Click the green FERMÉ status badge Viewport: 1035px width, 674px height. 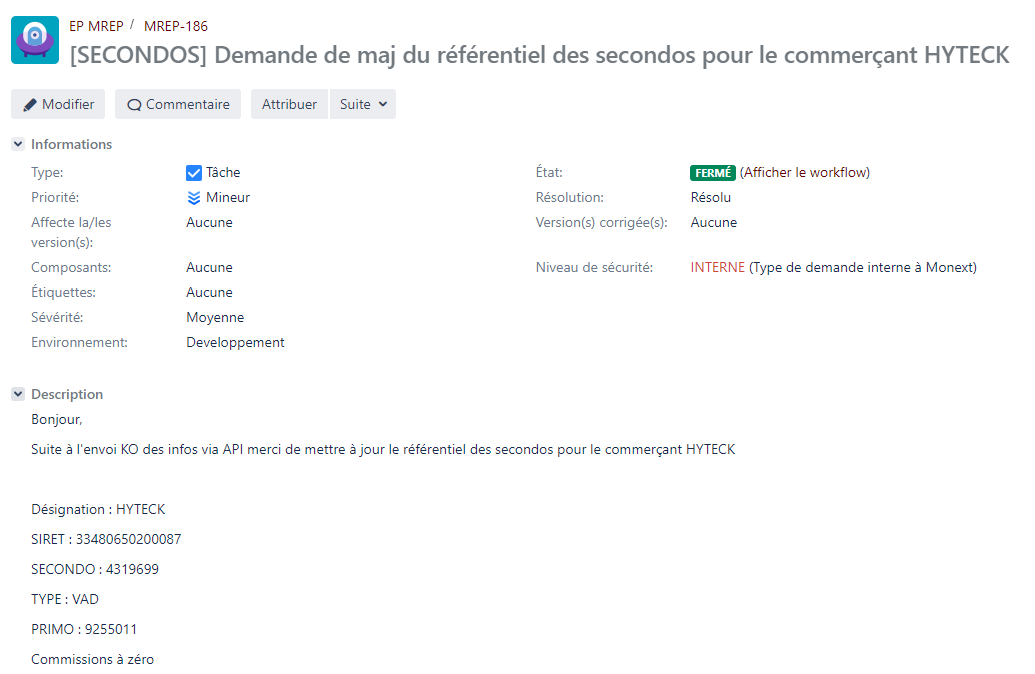tap(712, 172)
